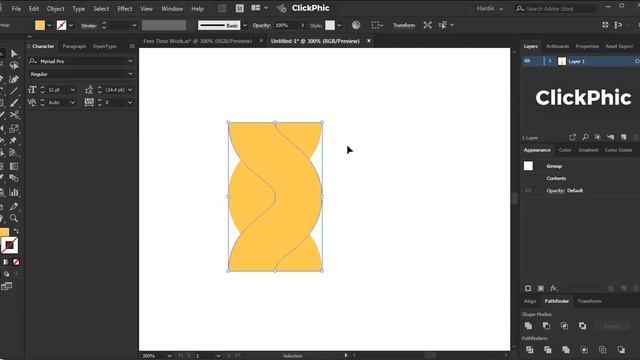Open zoom level 300% dropdown
This screenshot has height=360, width=640.
click(x=169, y=356)
